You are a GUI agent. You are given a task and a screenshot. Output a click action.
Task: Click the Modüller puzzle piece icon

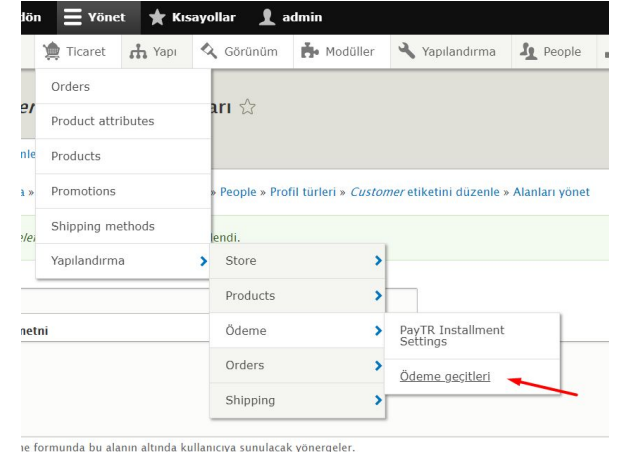point(310,51)
